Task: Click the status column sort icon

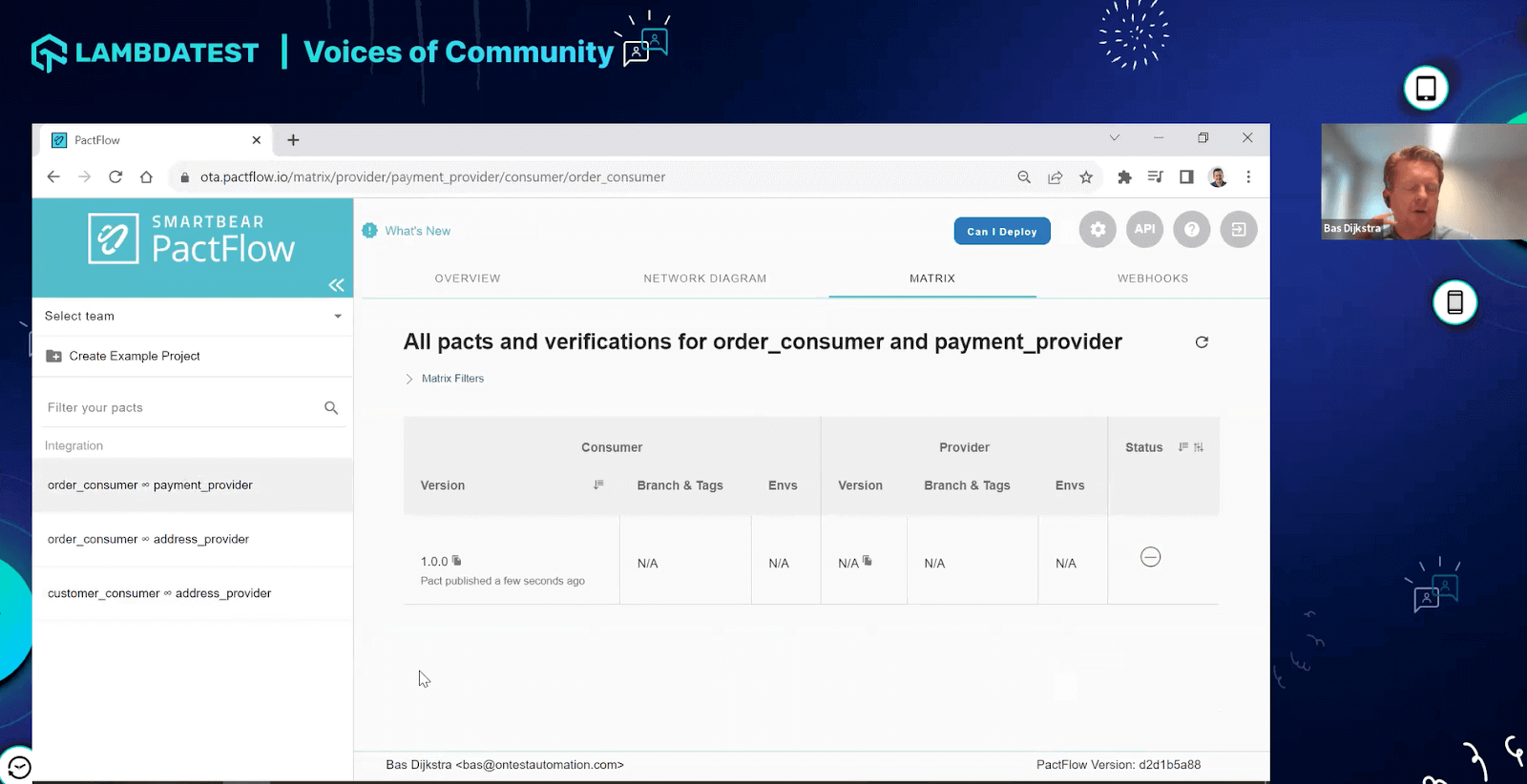Action: coord(1183,447)
